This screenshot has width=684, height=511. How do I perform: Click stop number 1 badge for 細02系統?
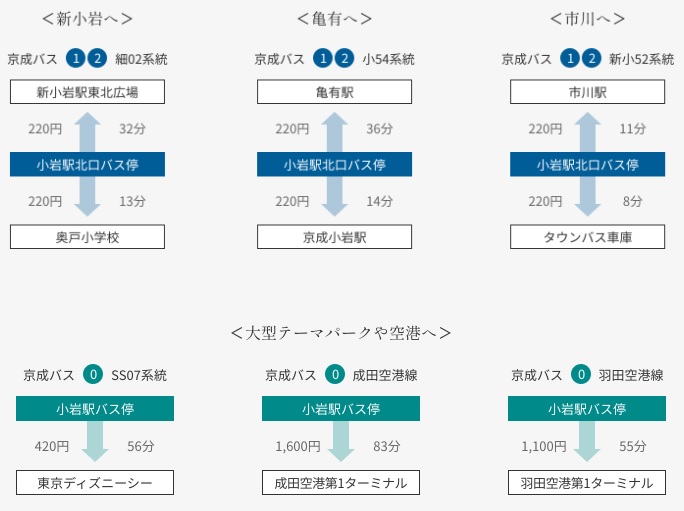75,59
